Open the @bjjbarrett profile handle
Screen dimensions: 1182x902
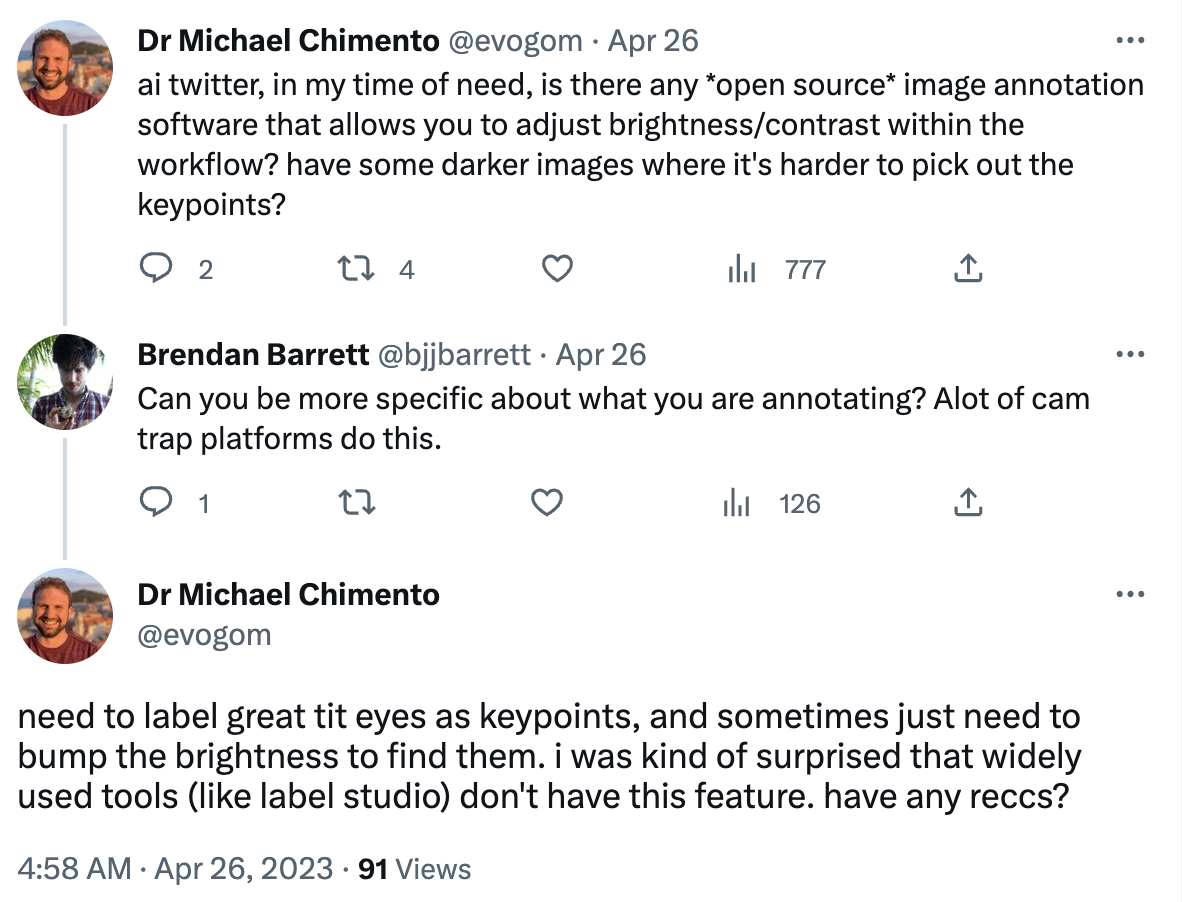coord(451,354)
